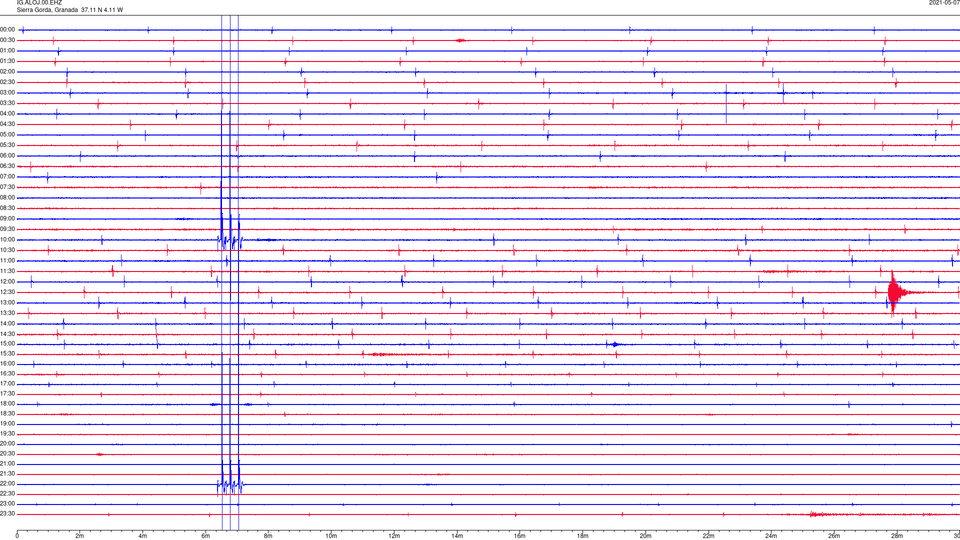The width and height of the screenshot is (960, 540).
Task: Select the 23:00 trace time label
Action: (x=8, y=504)
